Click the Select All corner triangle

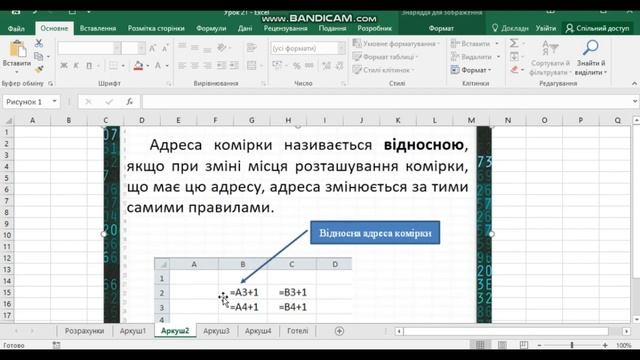pyautogui.click(x=8, y=120)
